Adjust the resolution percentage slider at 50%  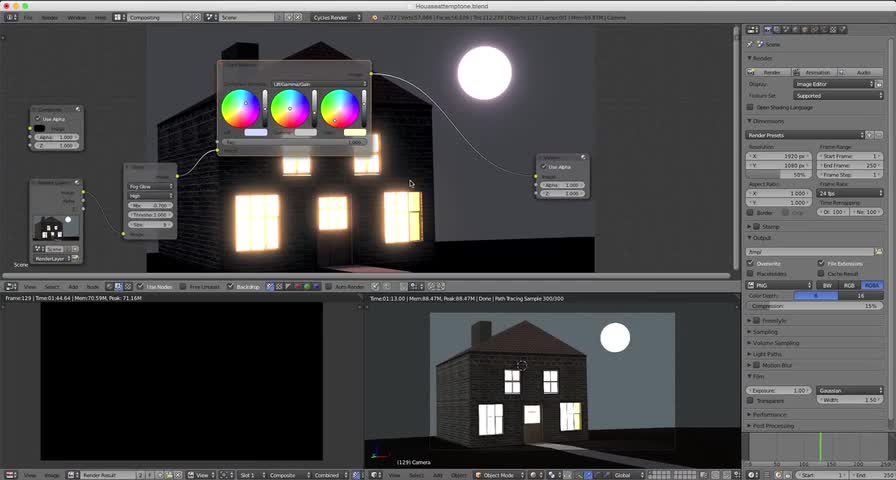[780, 175]
